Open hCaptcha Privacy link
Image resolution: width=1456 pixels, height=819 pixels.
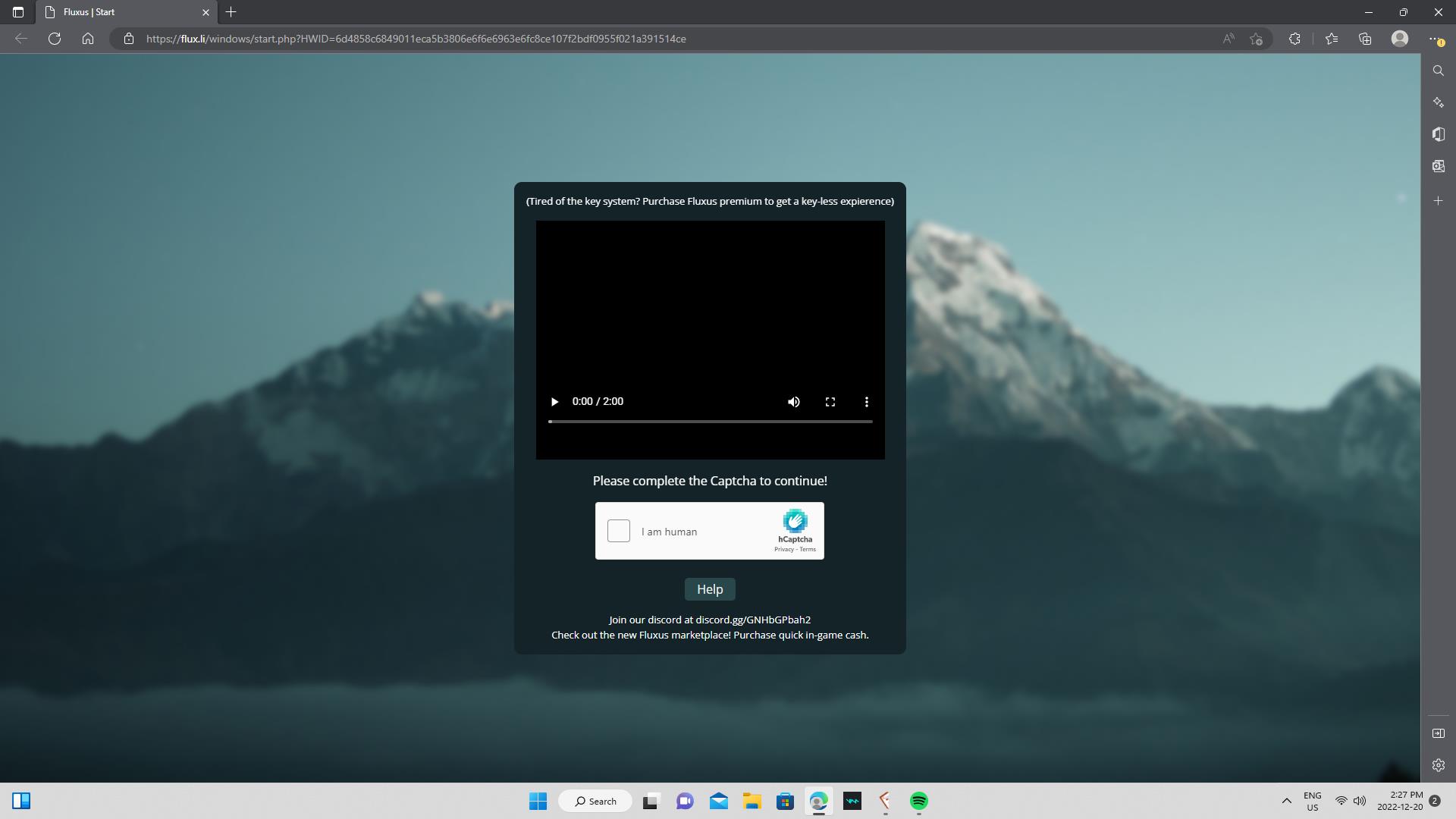(783, 550)
